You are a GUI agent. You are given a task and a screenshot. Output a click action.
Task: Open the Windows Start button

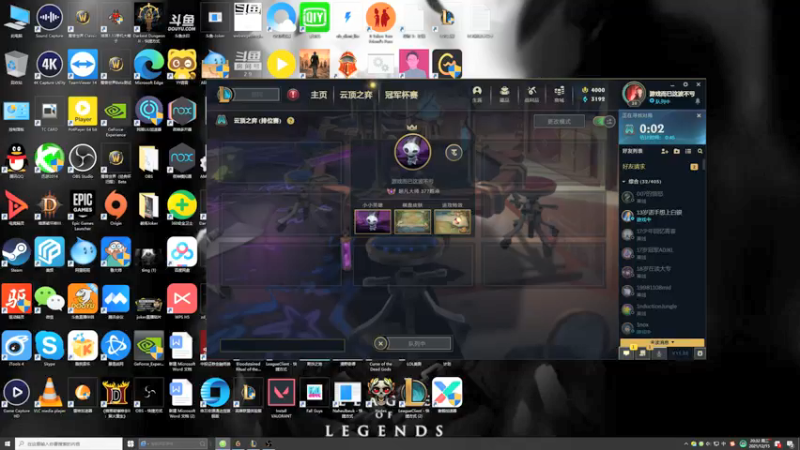tap(7, 443)
